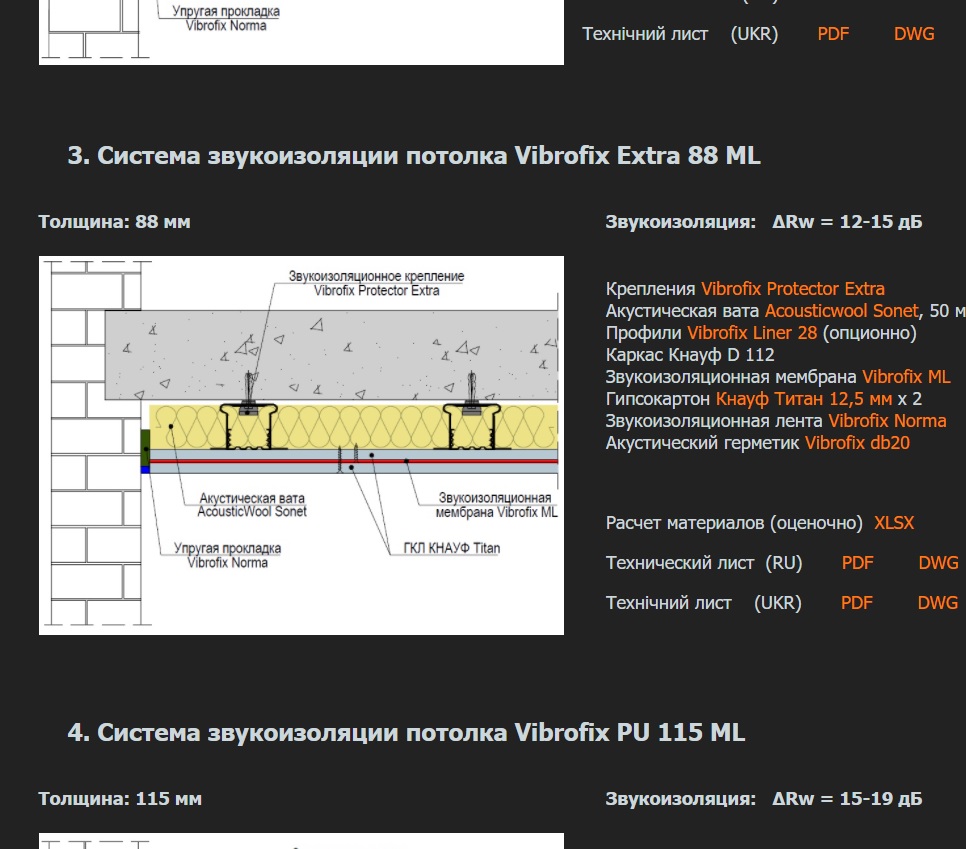966x849 pixels.
Task: Go to Vibrofix db20 sealant link
Action: (857, 443)
